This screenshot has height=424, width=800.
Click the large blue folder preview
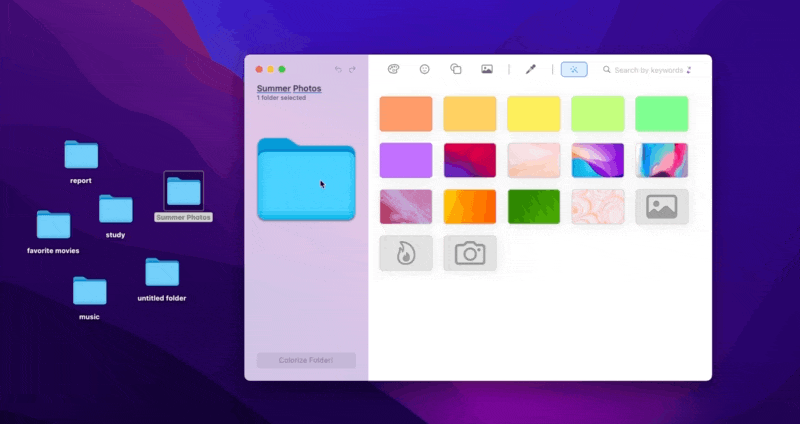click(306, 179)
